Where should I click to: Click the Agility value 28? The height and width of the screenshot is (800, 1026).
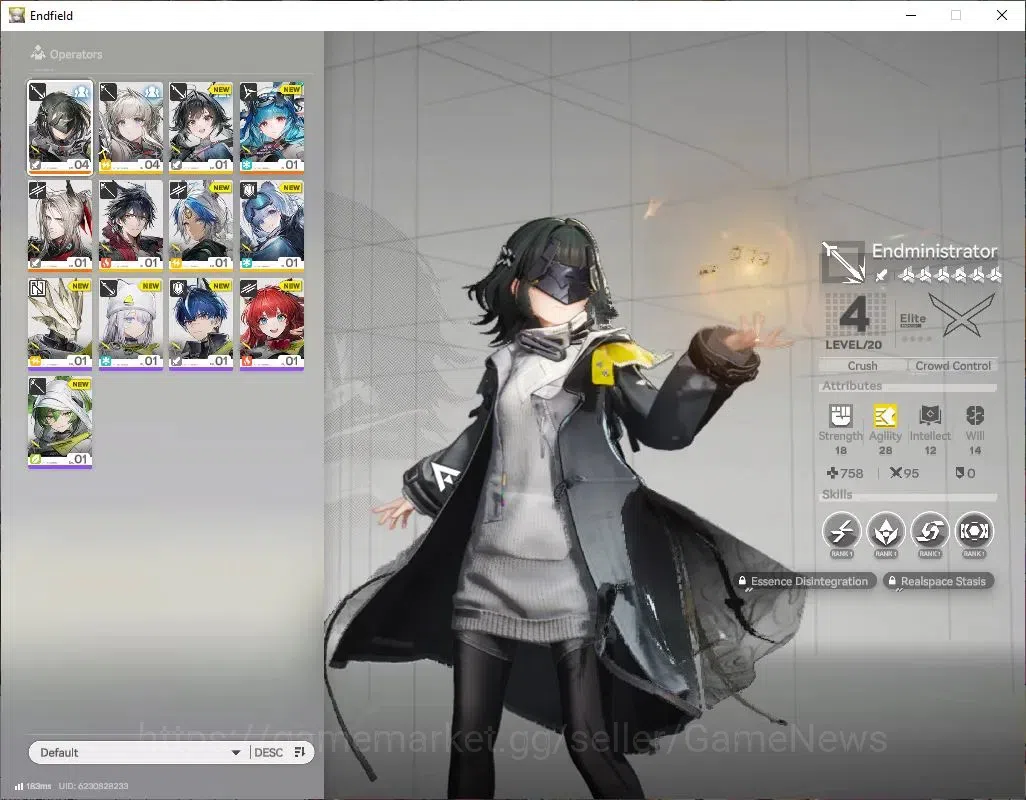(x=885, y=451)
